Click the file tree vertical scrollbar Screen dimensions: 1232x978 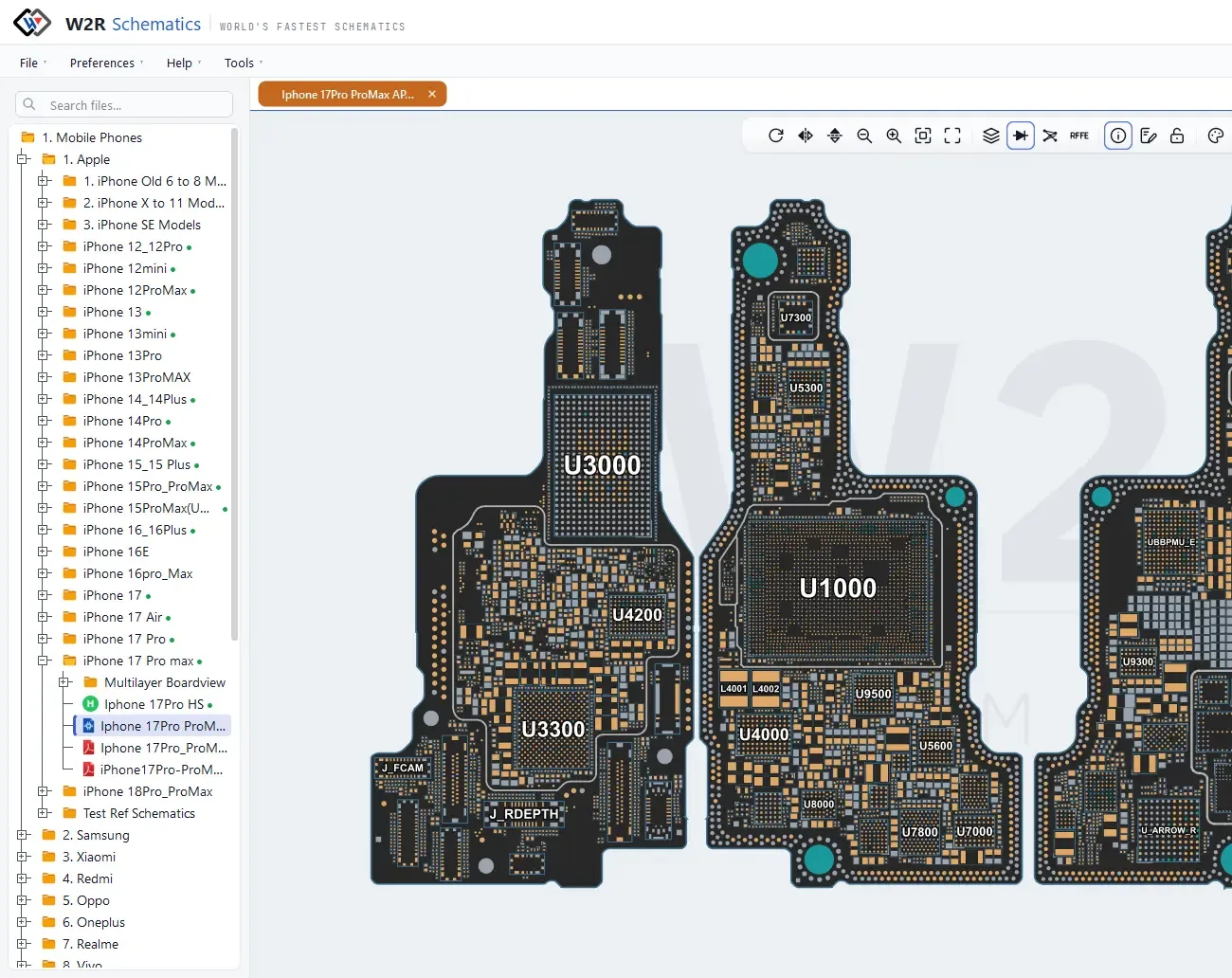(x=234, y=384)
